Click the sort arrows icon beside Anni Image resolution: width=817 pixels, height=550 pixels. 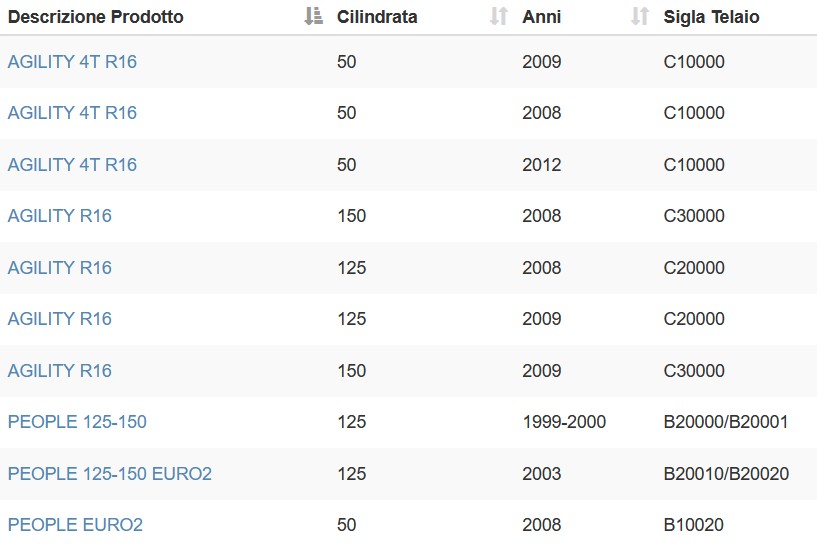(640, 17)
